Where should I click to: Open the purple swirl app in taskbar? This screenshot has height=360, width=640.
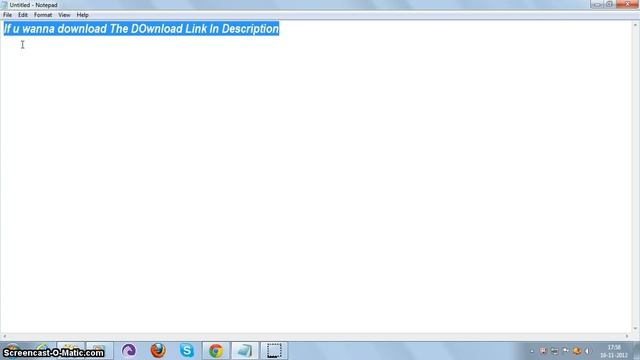(x=129, y=350)
